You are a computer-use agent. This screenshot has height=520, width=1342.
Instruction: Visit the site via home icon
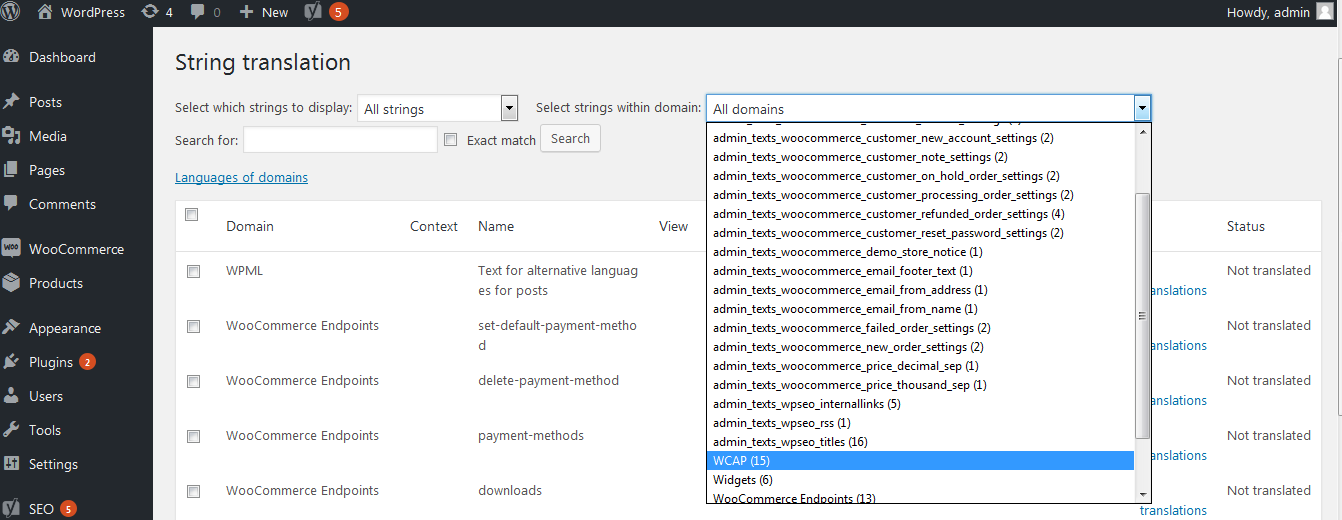[45, 12]
